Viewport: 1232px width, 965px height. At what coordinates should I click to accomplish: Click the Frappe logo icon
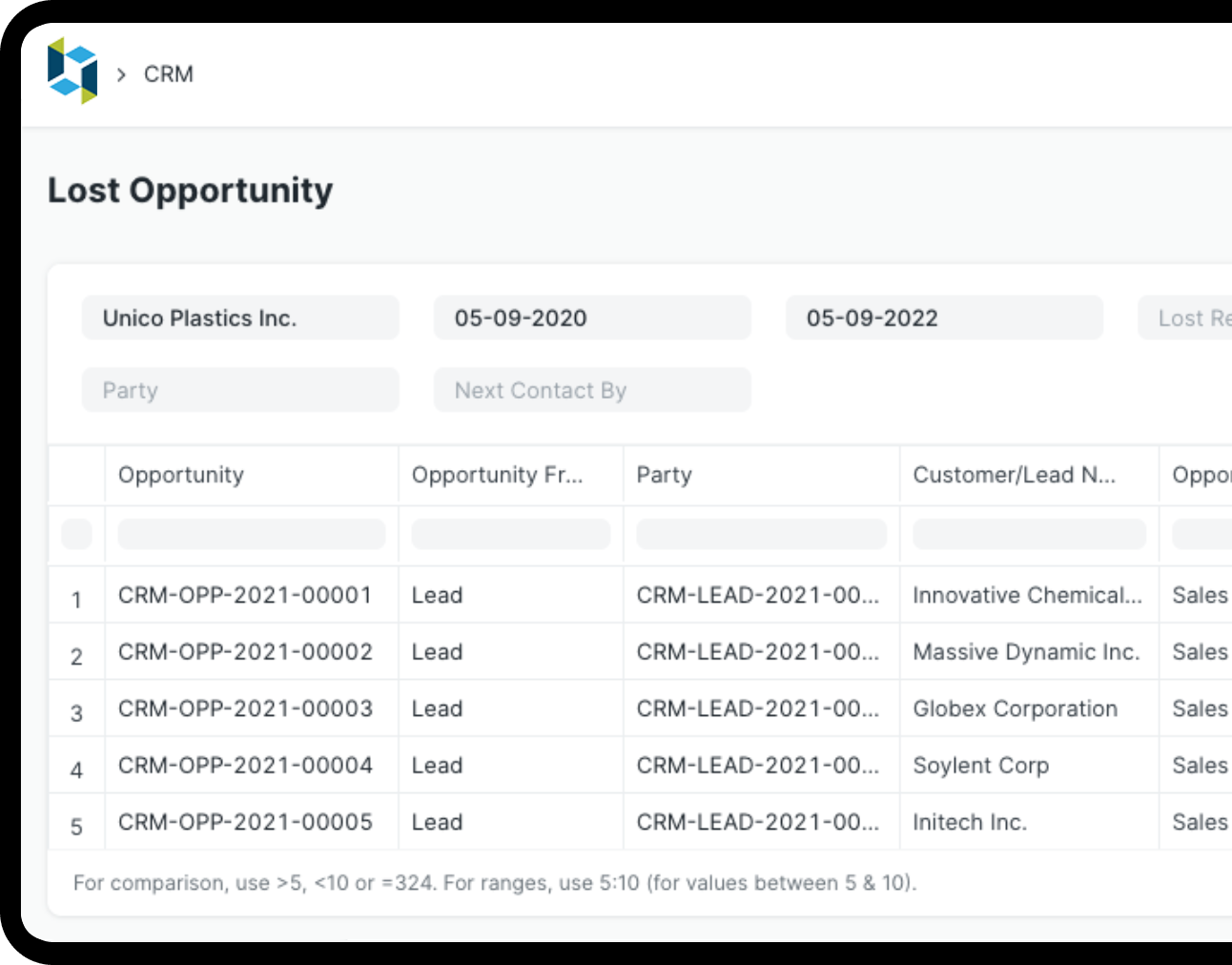72,72
